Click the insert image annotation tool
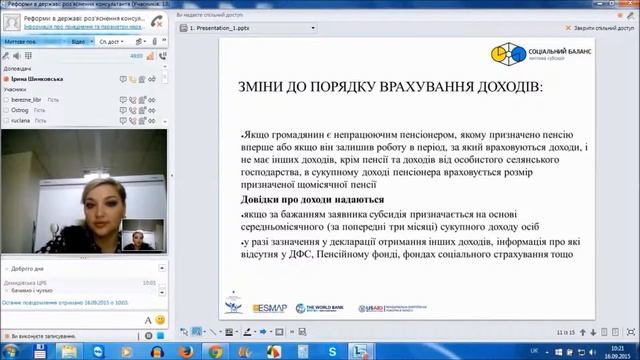Screen dimensions: 640x360 click(280, 332)
